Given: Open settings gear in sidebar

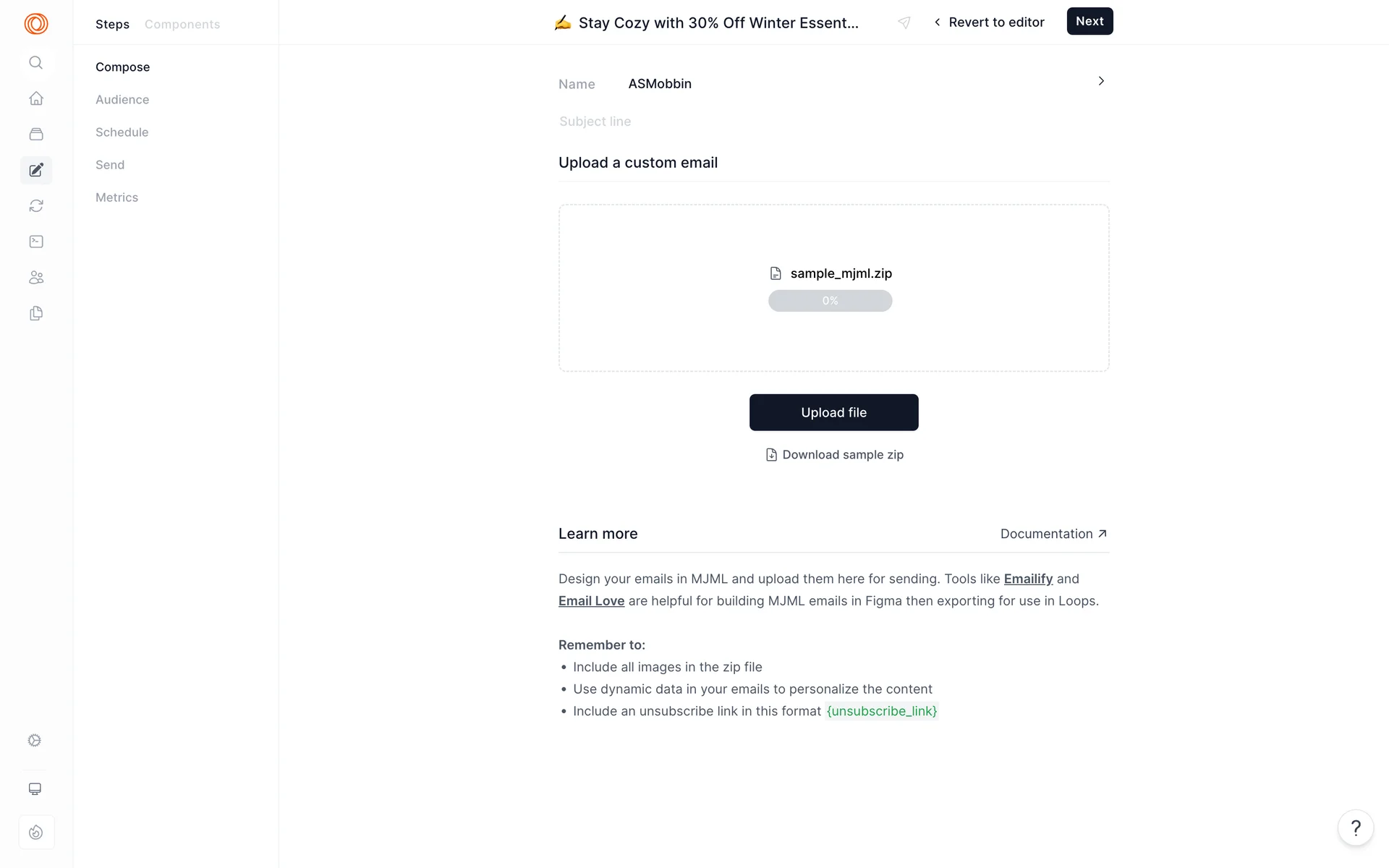Looking at the screenshot, I should [35, 740].
